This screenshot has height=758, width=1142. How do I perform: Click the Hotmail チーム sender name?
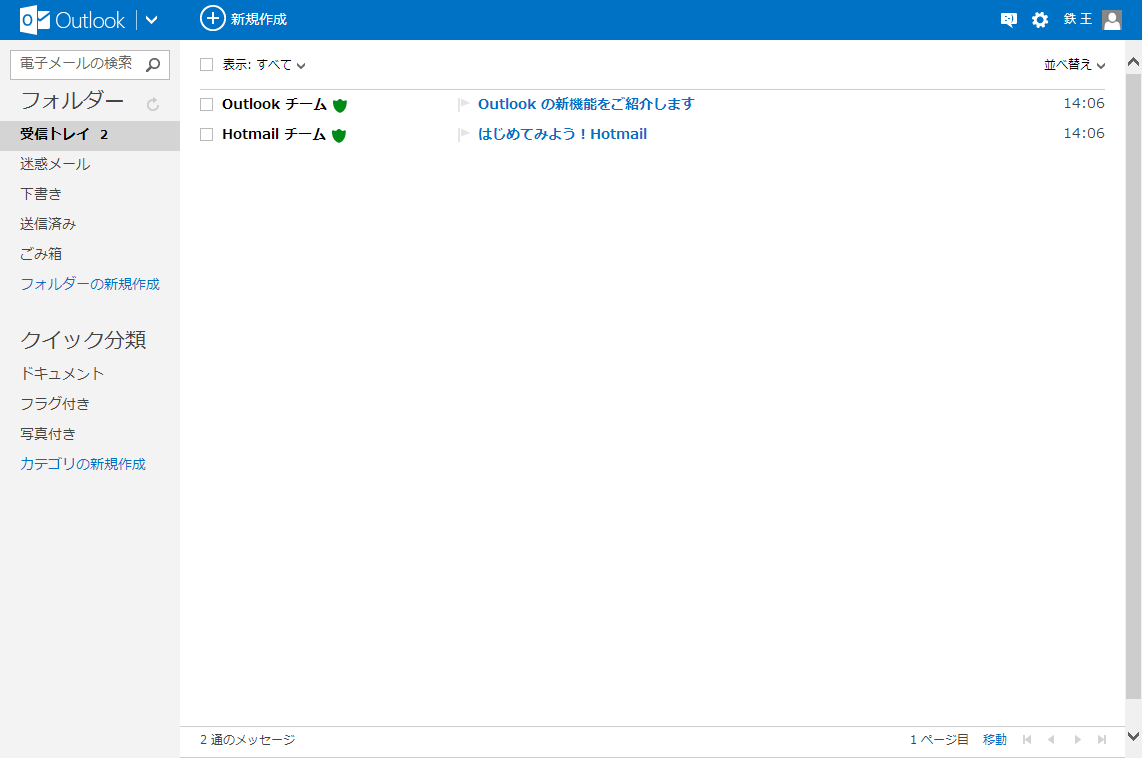click(x=274, y=134)
